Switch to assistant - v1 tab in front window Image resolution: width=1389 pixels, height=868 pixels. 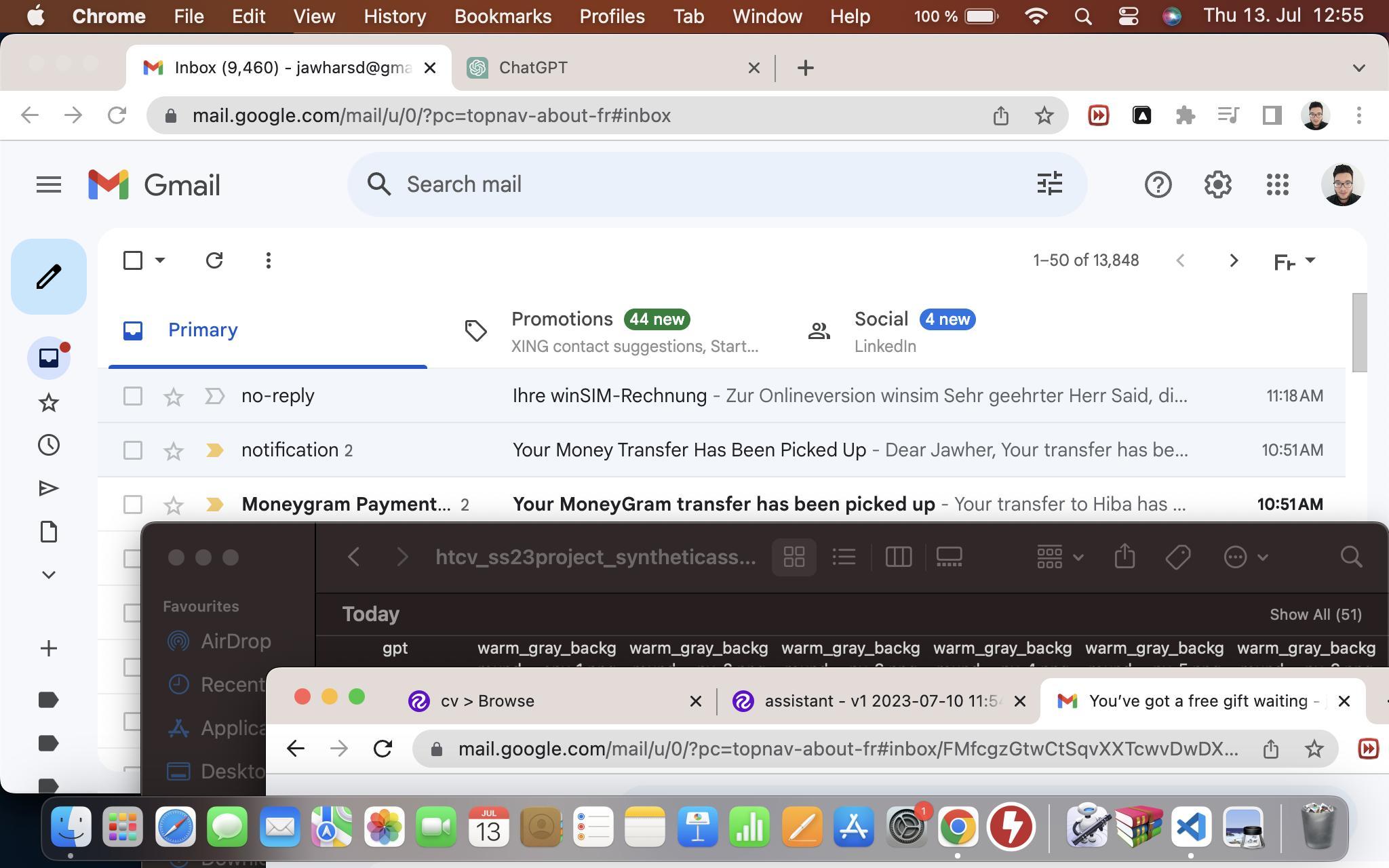pos(880,701)
